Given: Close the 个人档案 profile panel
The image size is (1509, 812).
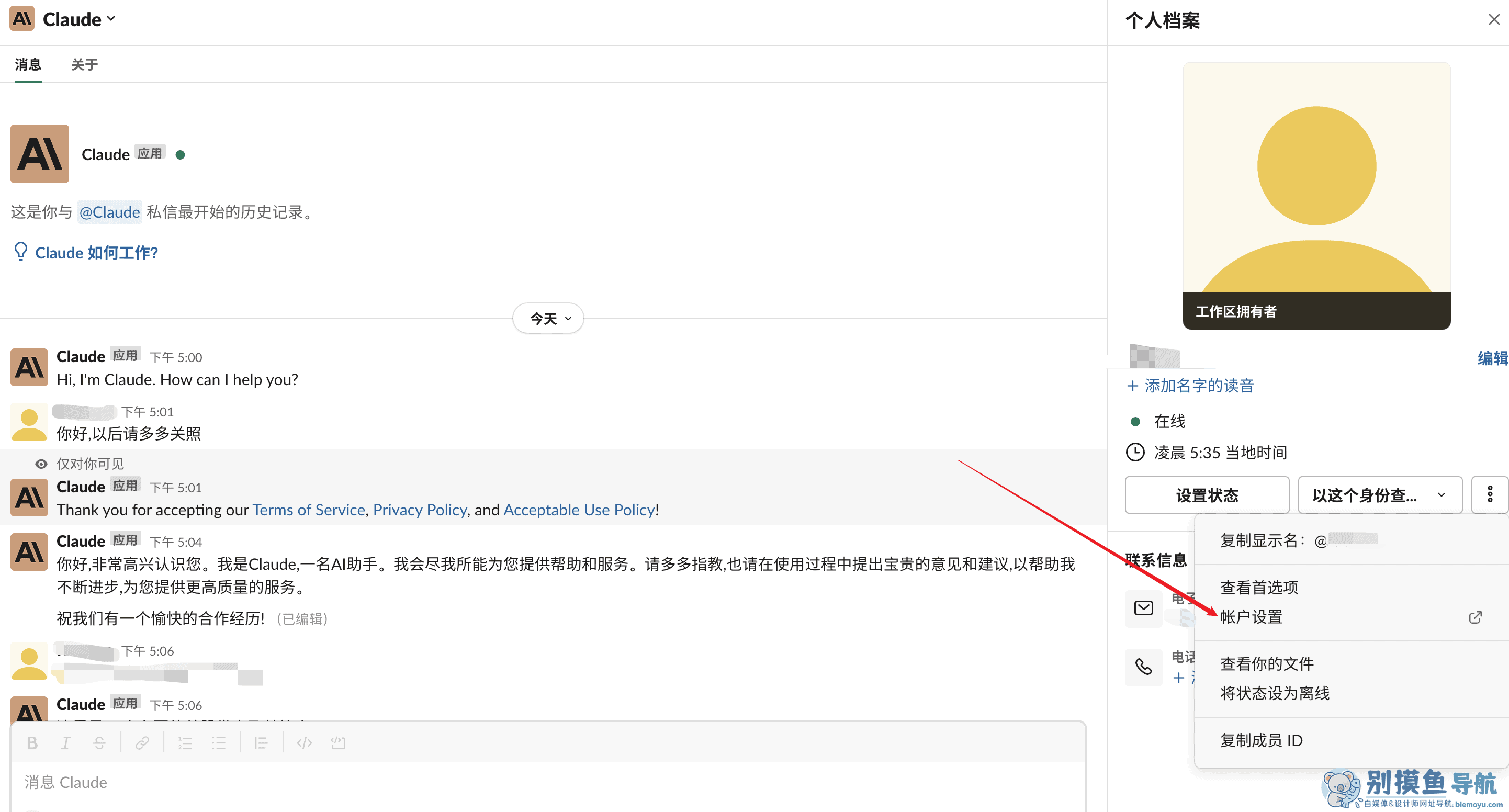Looking at the screenshot, I should (x=1493, y=20).
